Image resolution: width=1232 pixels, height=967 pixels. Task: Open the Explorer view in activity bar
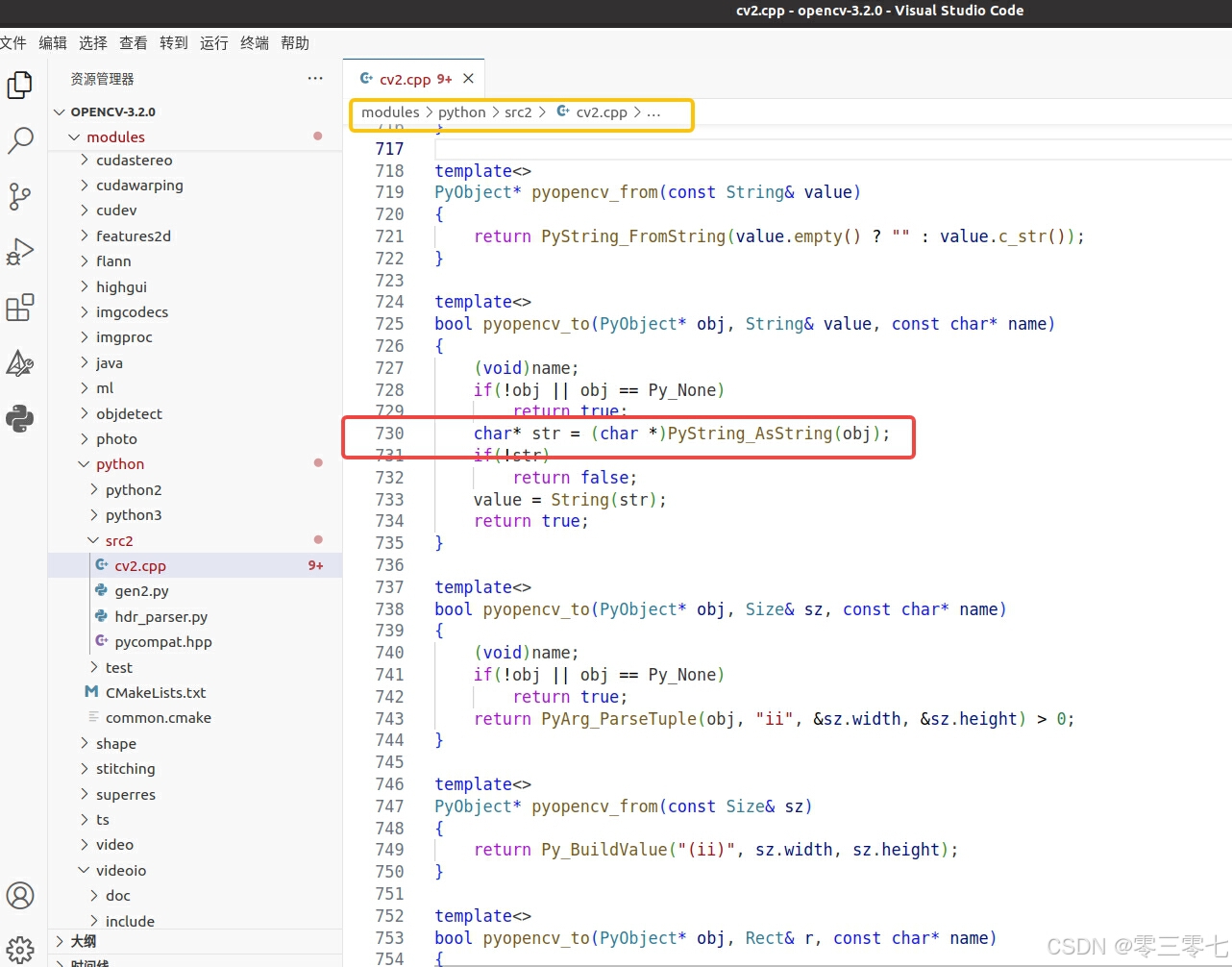coord(20,85)
